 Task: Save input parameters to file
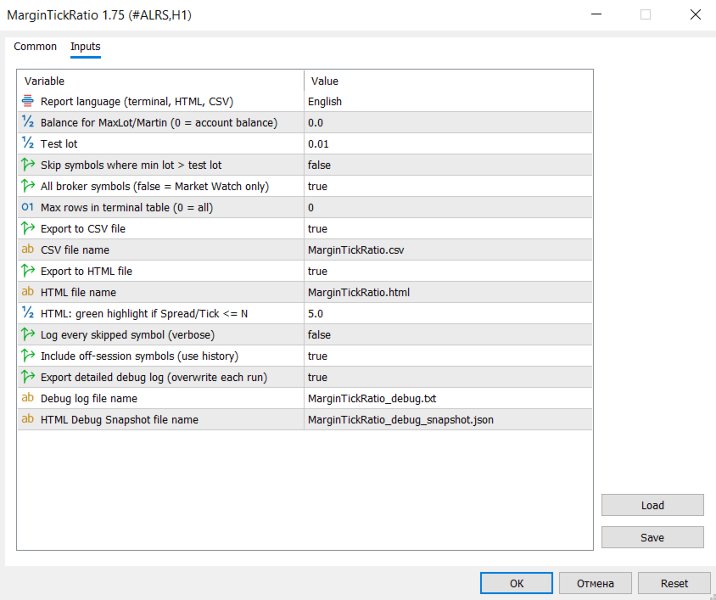652,537
